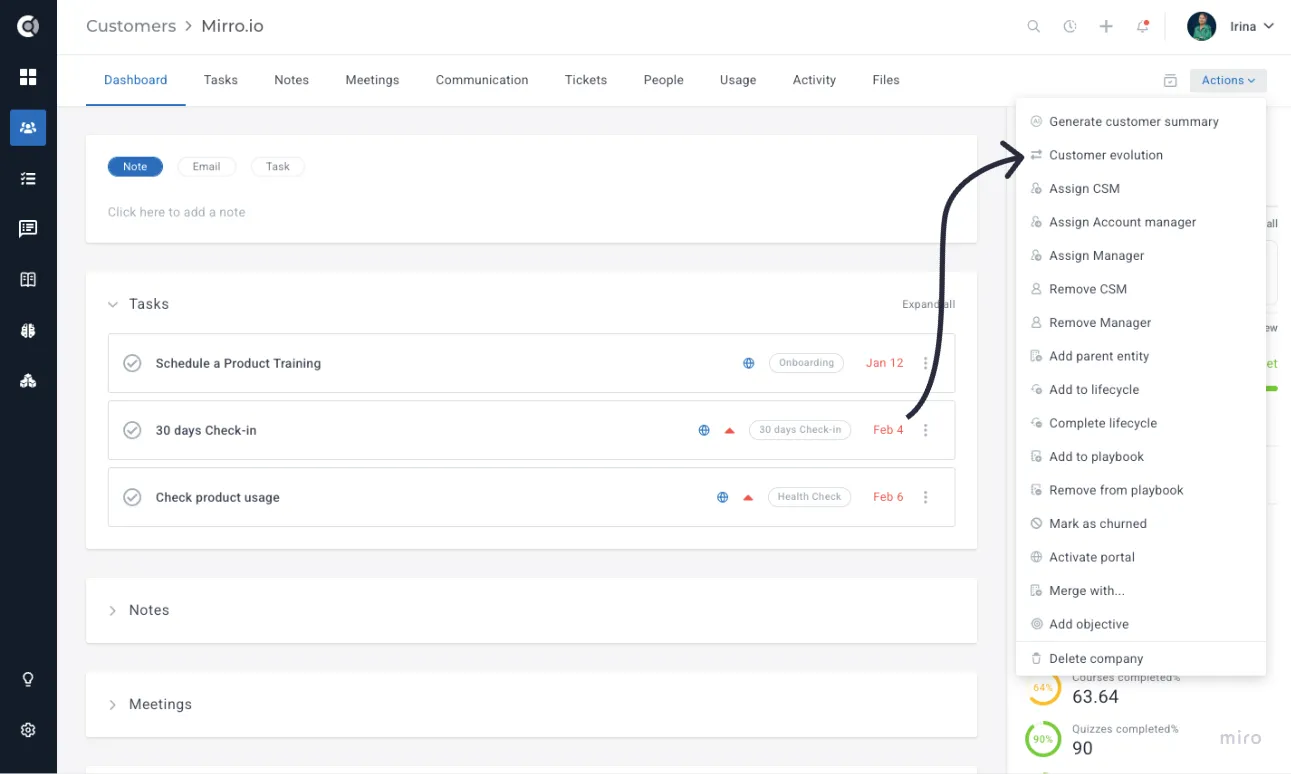Mark 30 days Check-in task complete
Image resolution: width=1291 pixels, height=774 pixels.
[x=132, y=430]
